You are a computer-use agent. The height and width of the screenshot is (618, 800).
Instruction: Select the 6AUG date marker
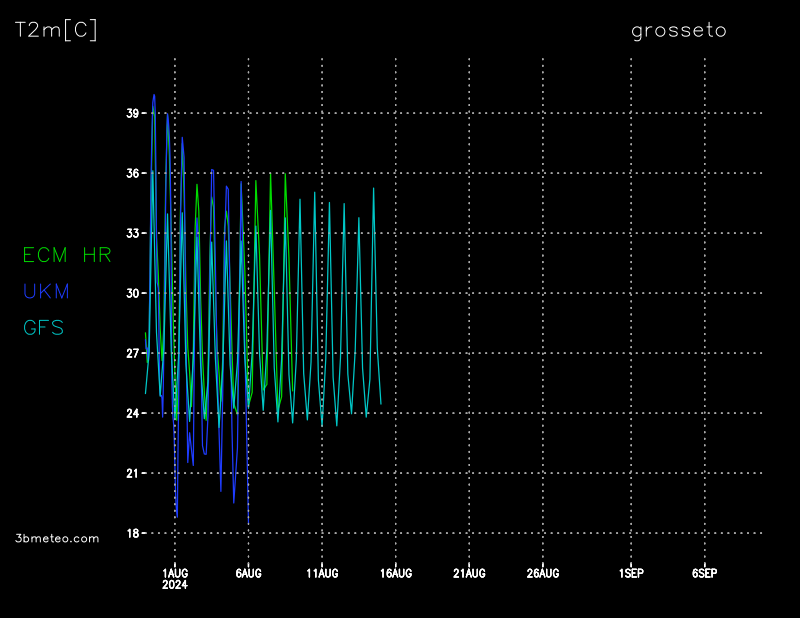point(248,573)
